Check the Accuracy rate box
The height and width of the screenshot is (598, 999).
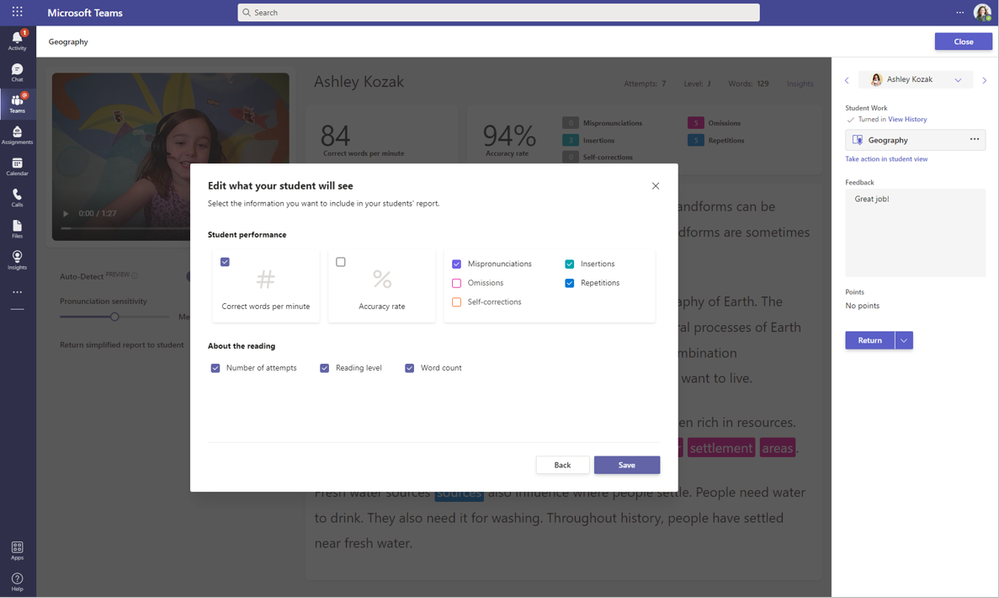(341, 262)
